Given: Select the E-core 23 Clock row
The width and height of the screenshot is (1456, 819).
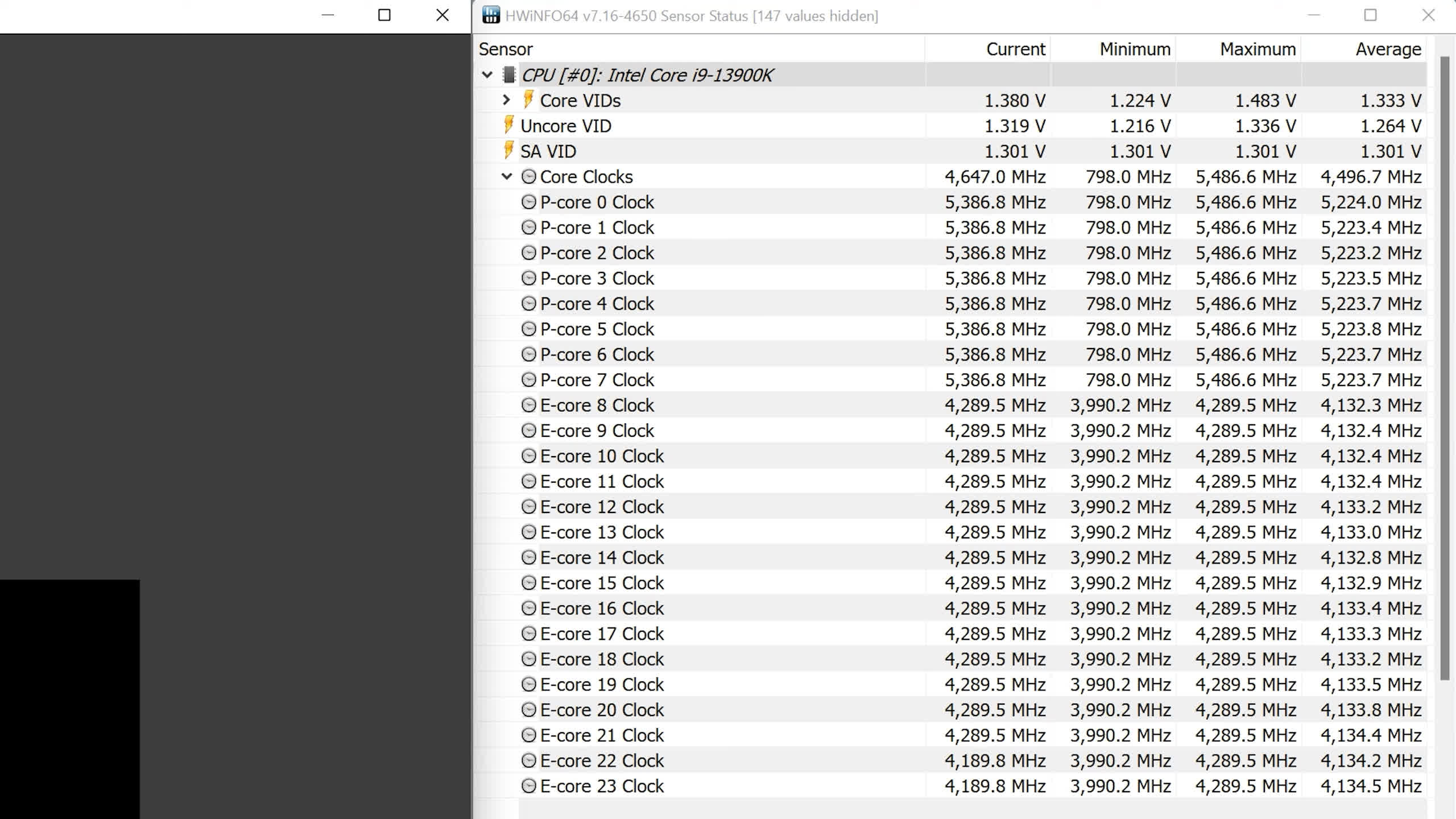Looking at the screenshot, I should (x=950, y=786).
